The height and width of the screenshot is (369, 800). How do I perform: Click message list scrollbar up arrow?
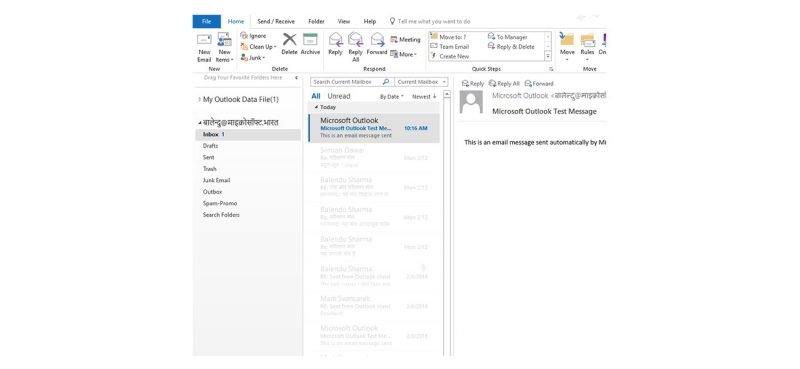(x=447, y=94)
